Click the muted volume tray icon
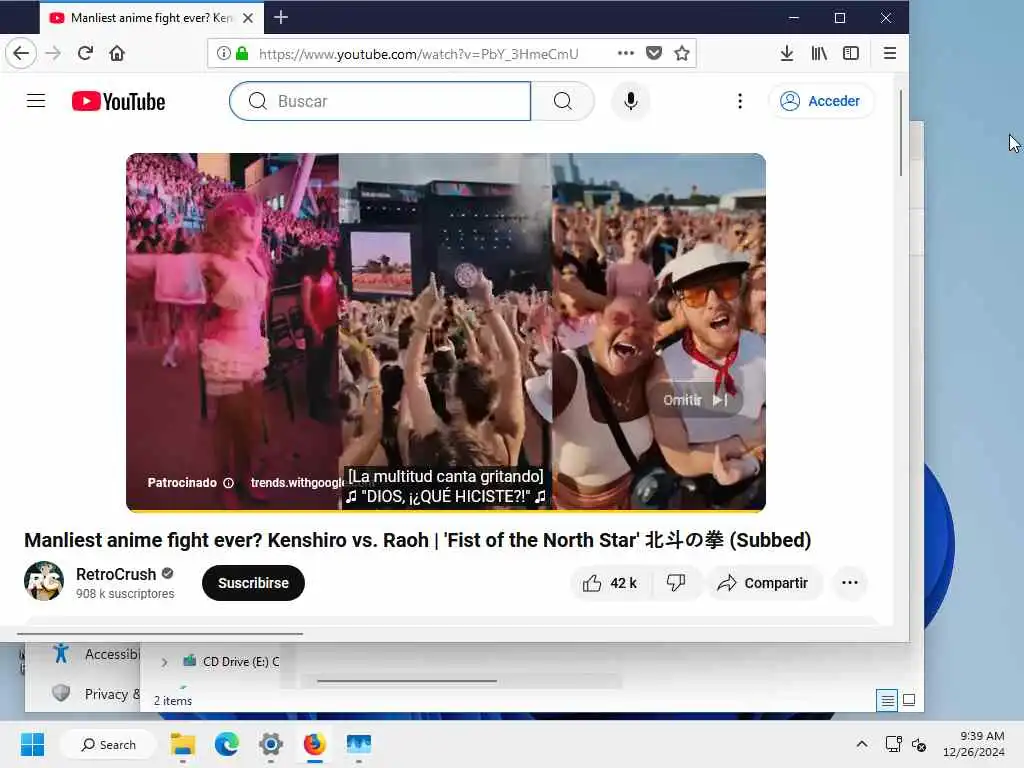1024x768 pixels. pos(920,744)
